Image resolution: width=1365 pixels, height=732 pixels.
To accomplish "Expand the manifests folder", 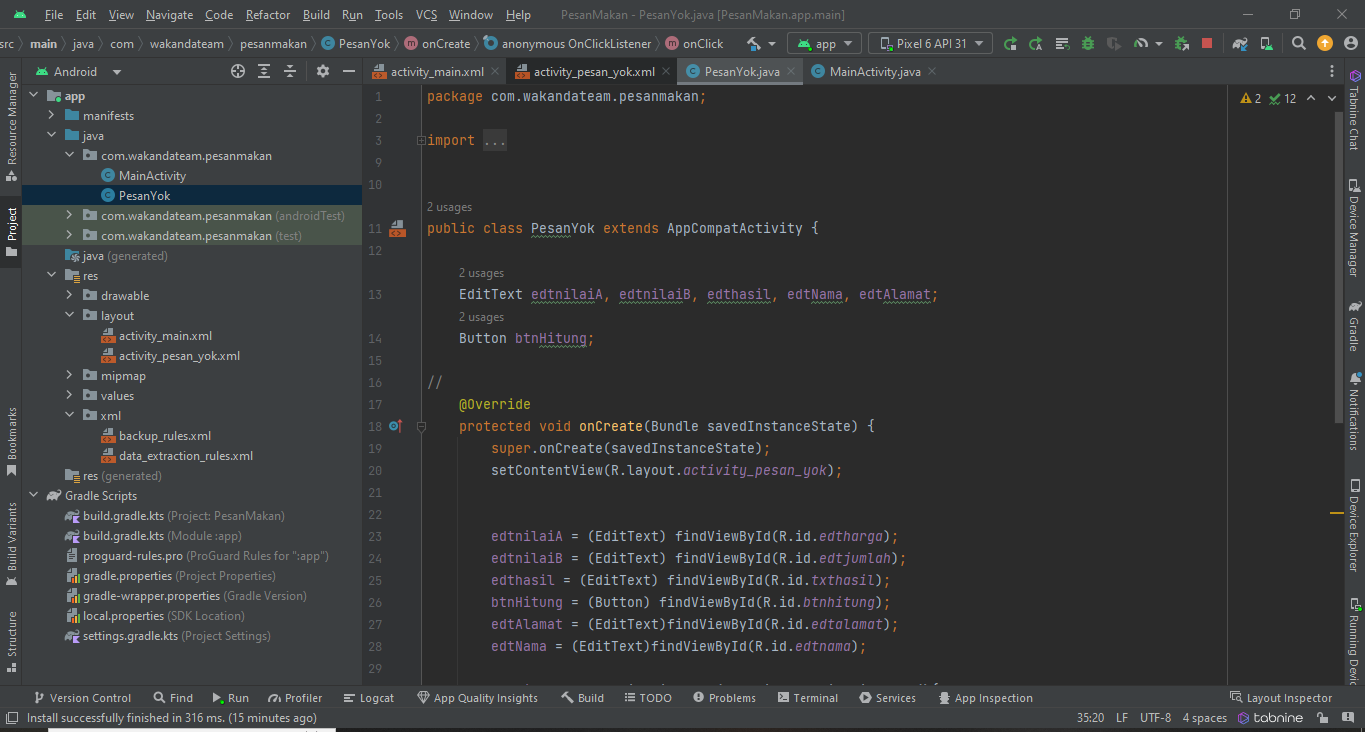I will [x=51, y=116].
